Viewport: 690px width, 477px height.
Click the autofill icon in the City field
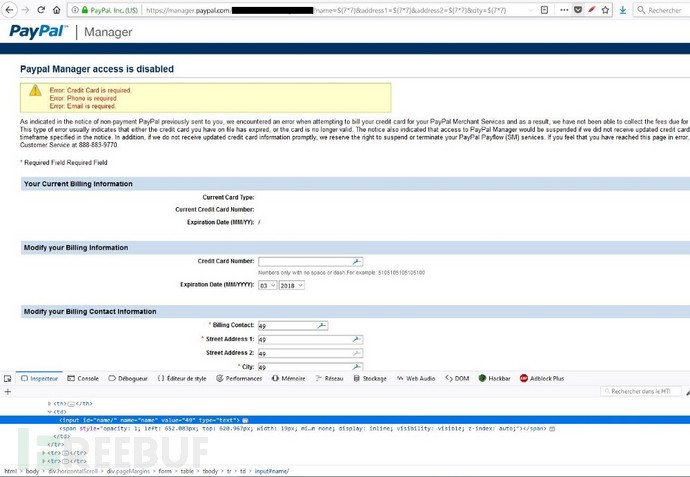pos(356,367)
